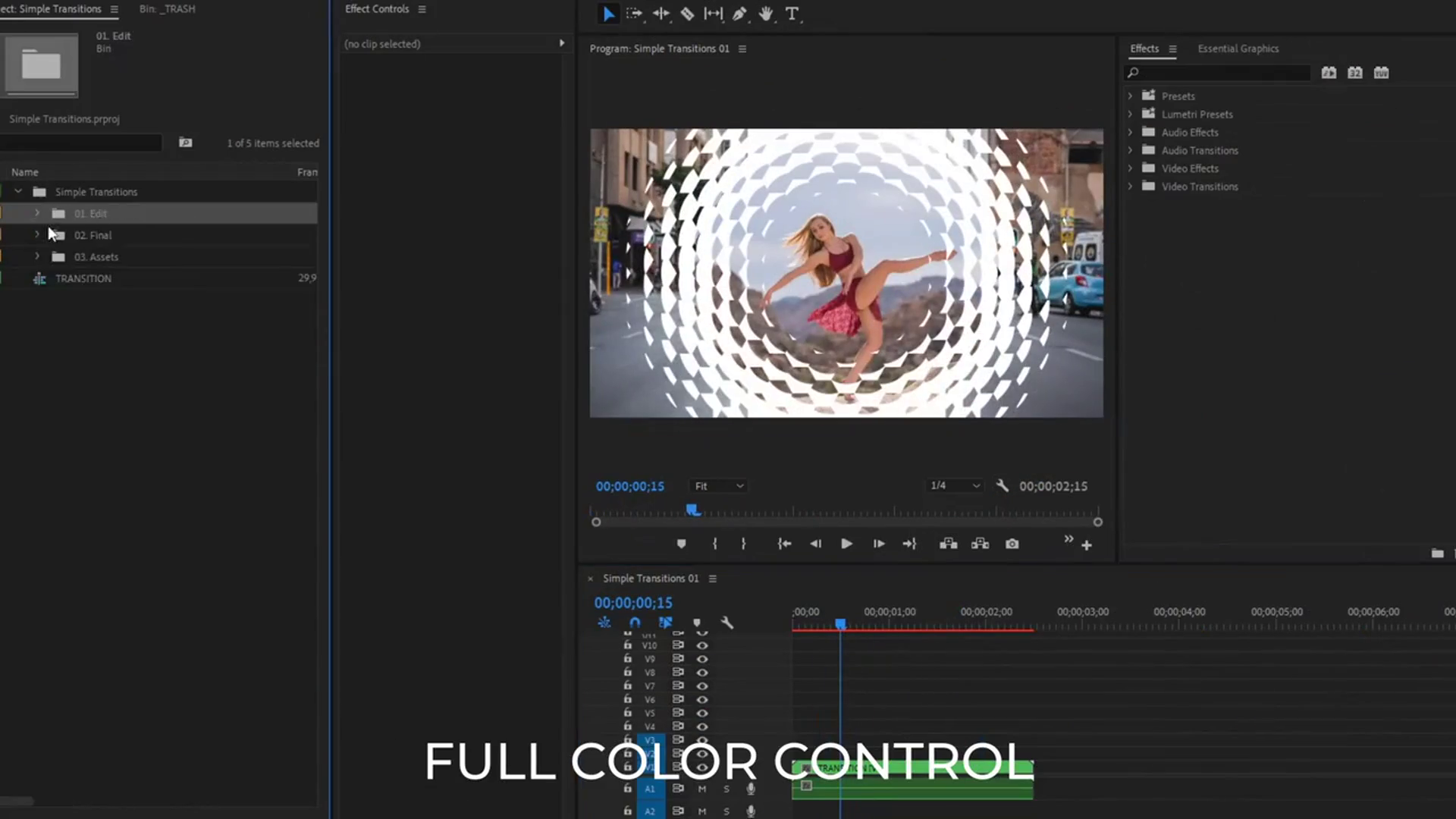Open the Fit zoom level dropdown
This screenshot has width=1456, height=819.
click(718, 486)
